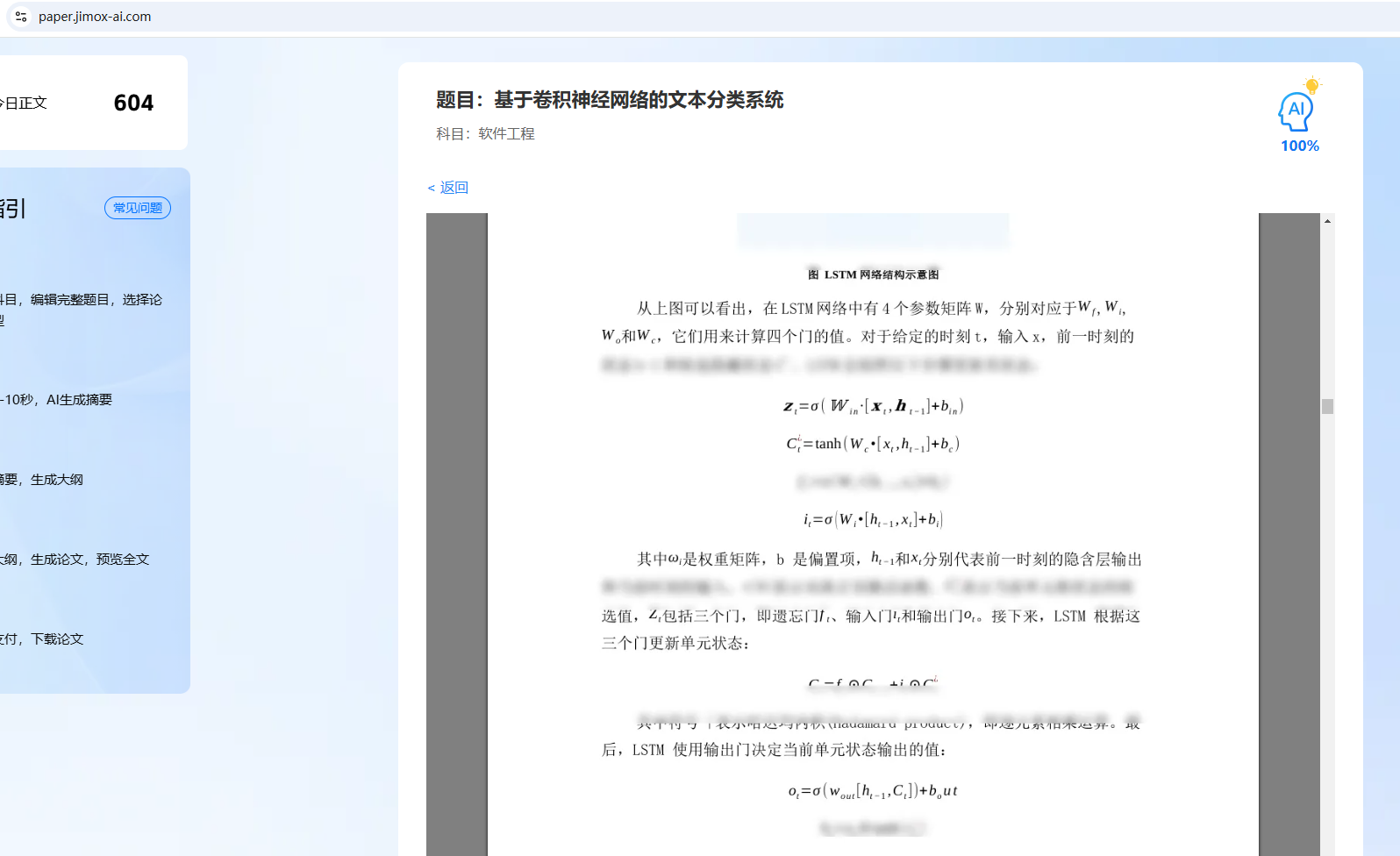Click the 604 count value

click(x=133, y=103)
